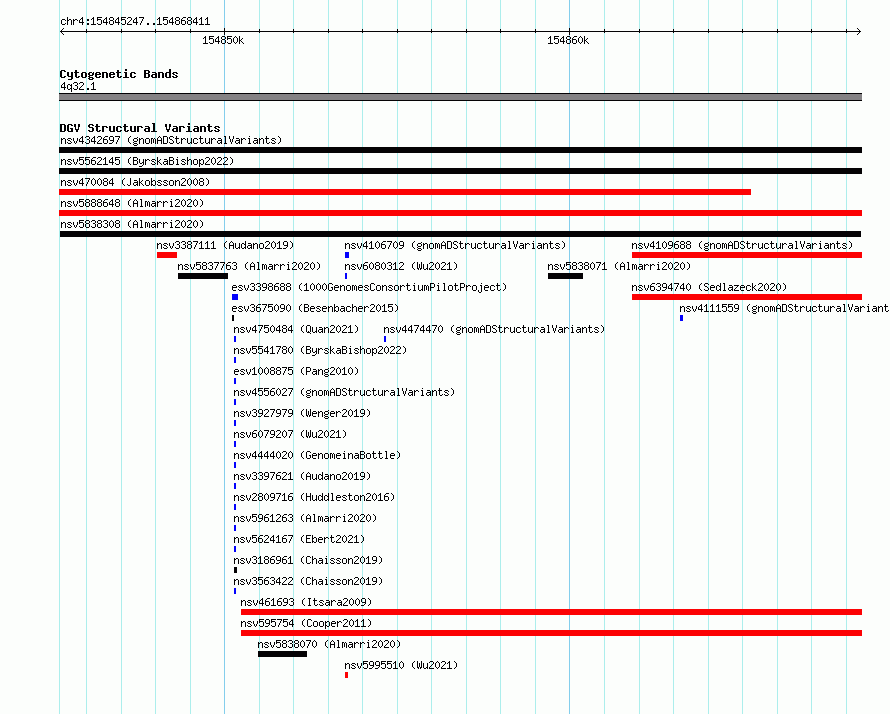Click nsv2809716 Huddleston2016 label
Image resolution: width=890 pixels, height=714 pixels.
(314, 497)
